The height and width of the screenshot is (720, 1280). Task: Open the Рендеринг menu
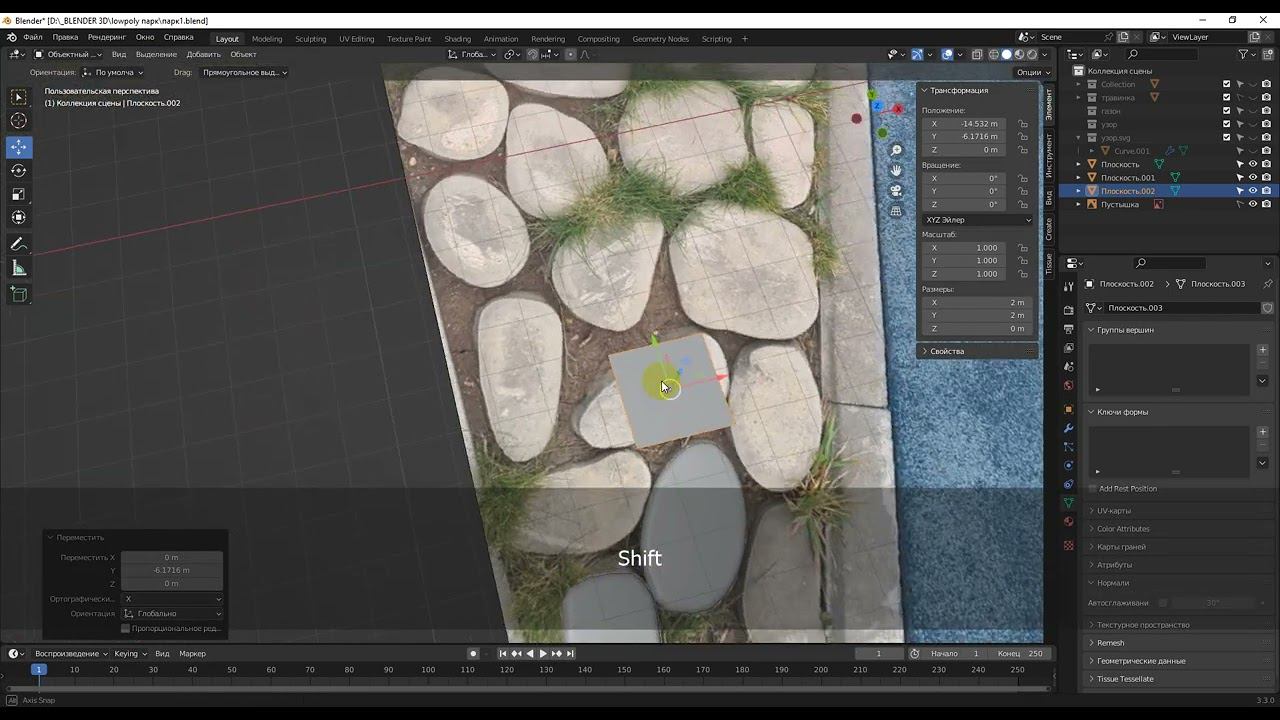107,37
